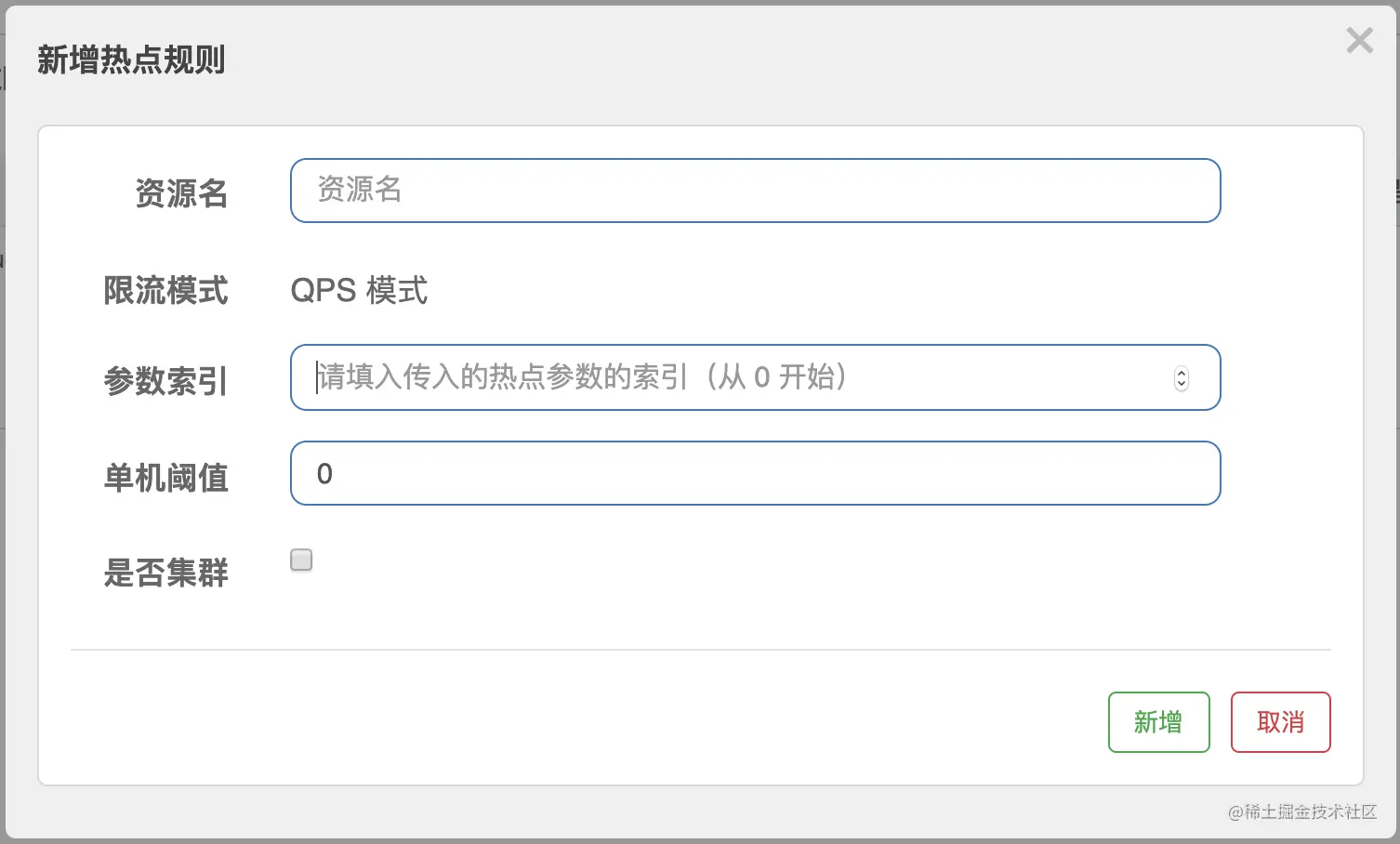Click the 资源名 field label
The width and height of the screenshot is (1400, 844).
pos(181,193)
